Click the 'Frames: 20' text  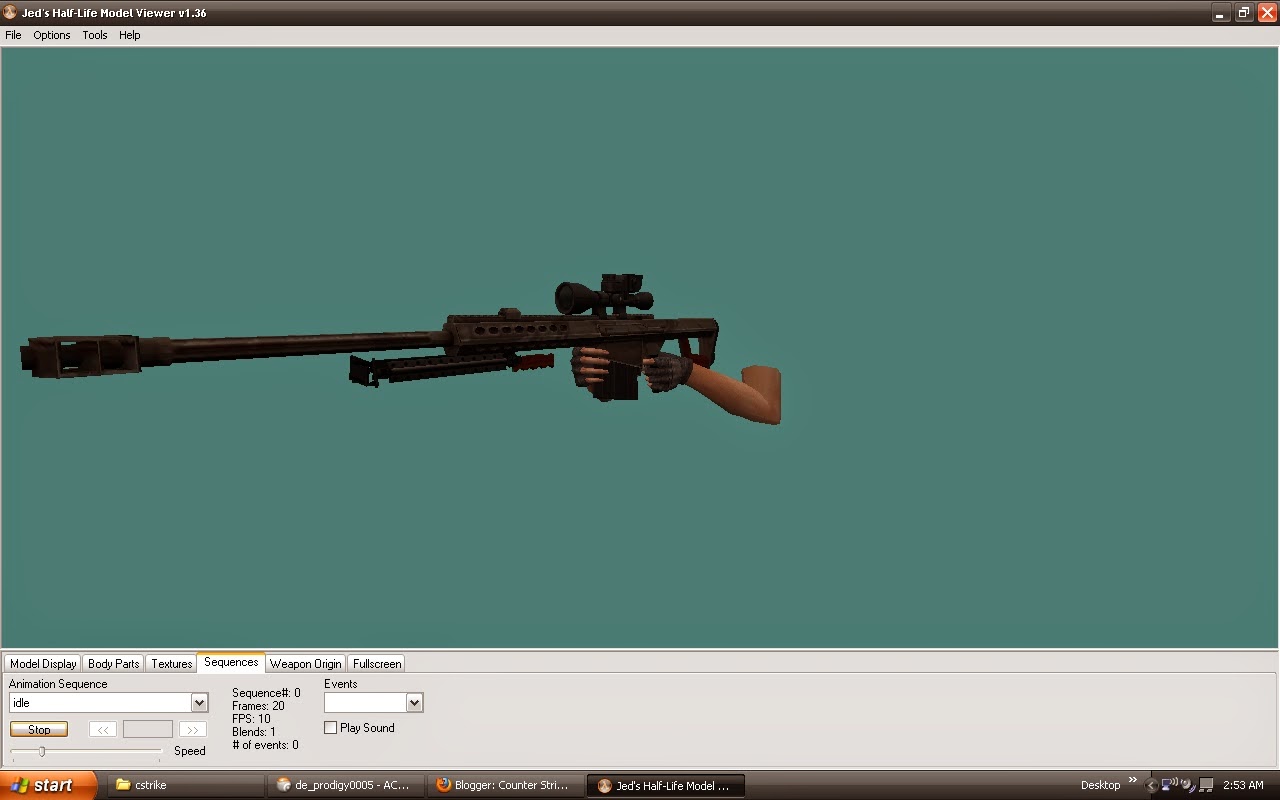[258, 706]
